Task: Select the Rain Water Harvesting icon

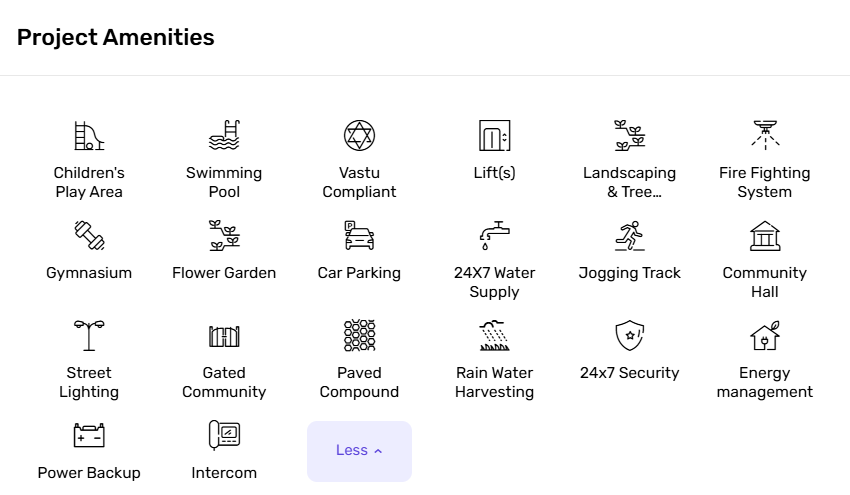Action: coord(494,336)
